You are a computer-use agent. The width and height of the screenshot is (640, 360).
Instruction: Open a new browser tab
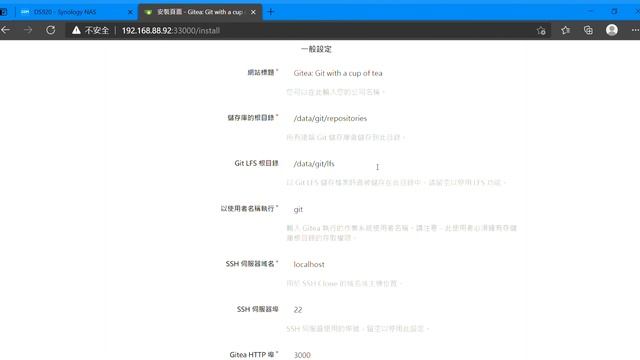pyautogui.click(x=271, y=12)
